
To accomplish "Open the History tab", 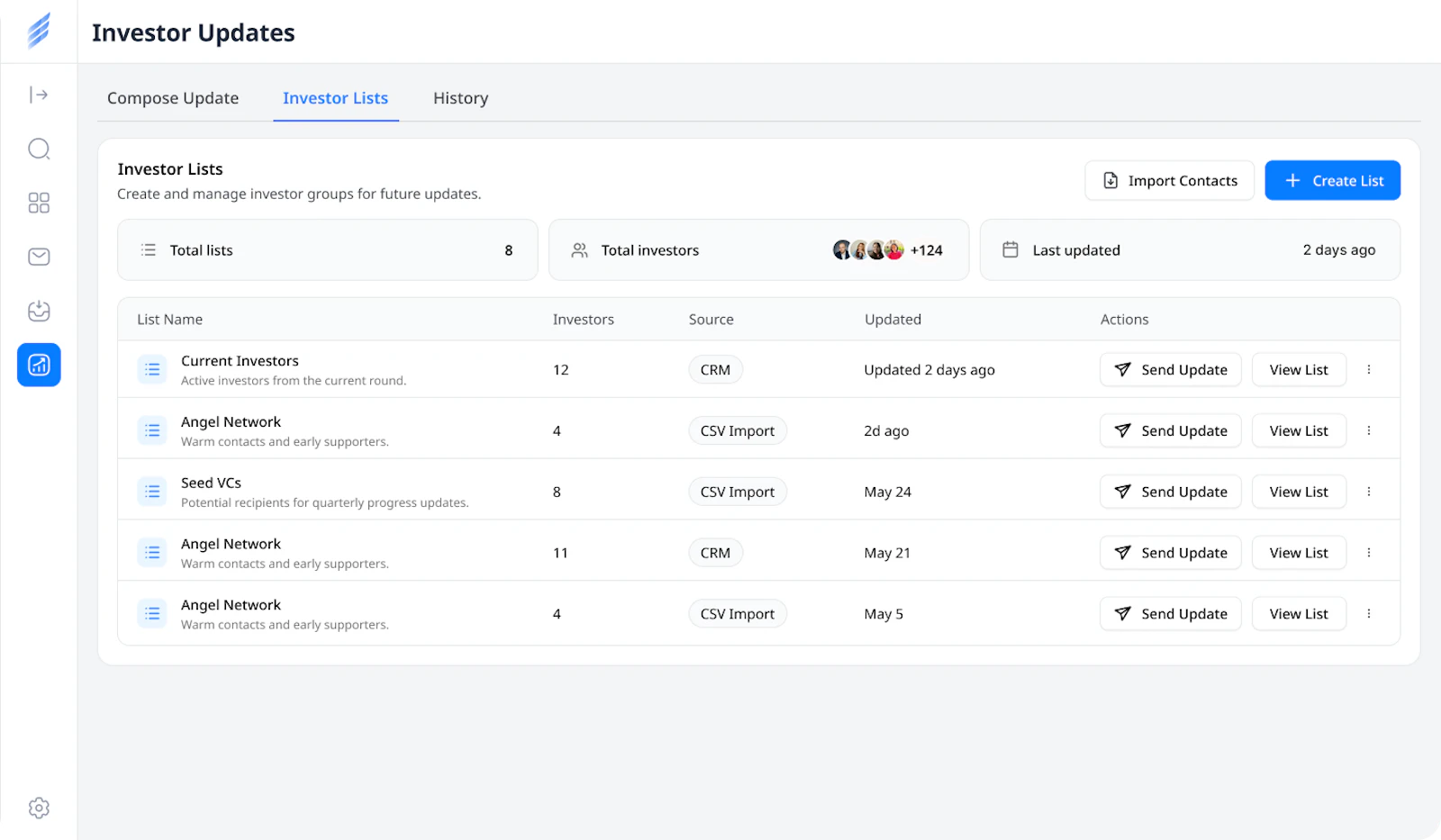I will (x=461, y=98).
